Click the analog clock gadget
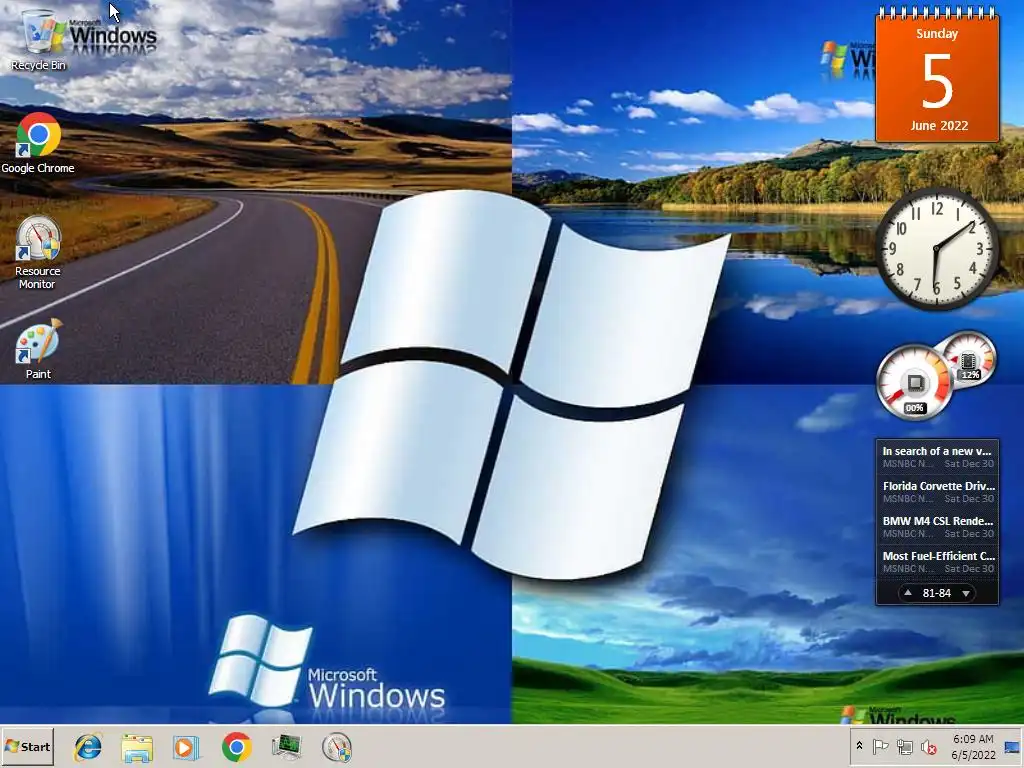 937,249
